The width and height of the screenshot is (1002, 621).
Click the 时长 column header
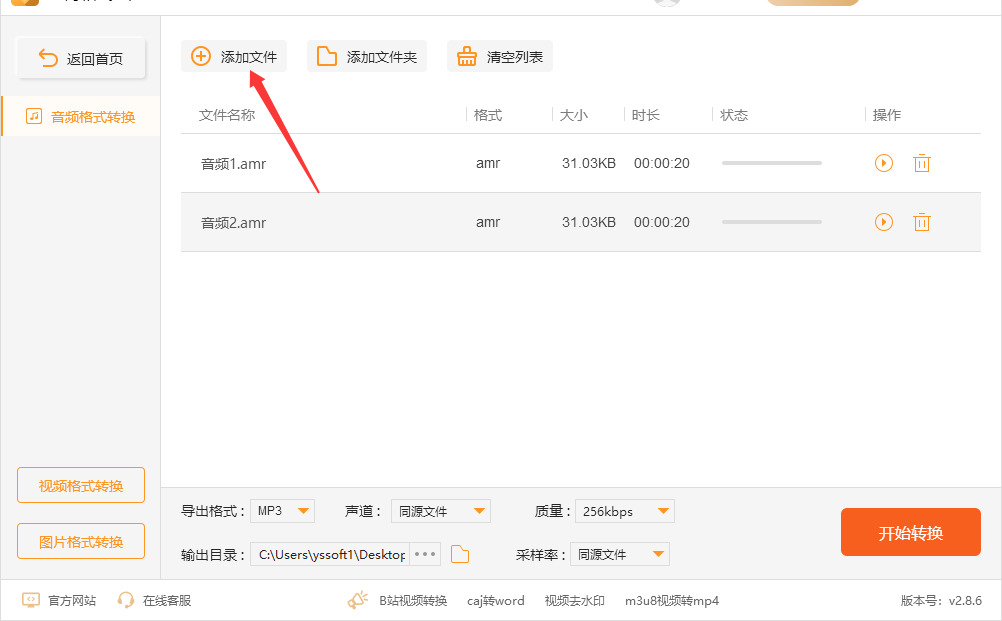[x=645, y=115]
